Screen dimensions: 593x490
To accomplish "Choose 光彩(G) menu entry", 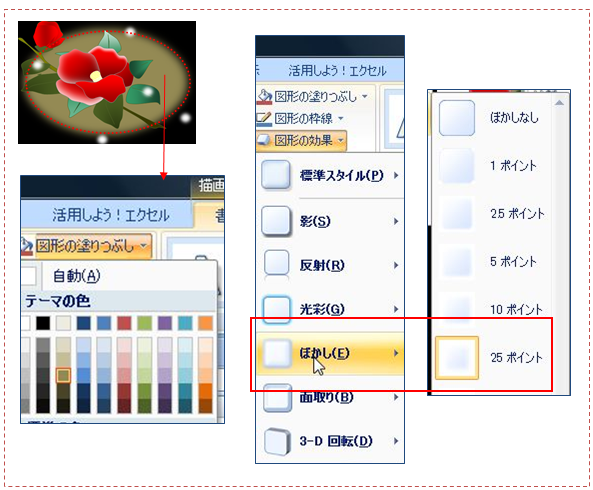I will [330, 309].
